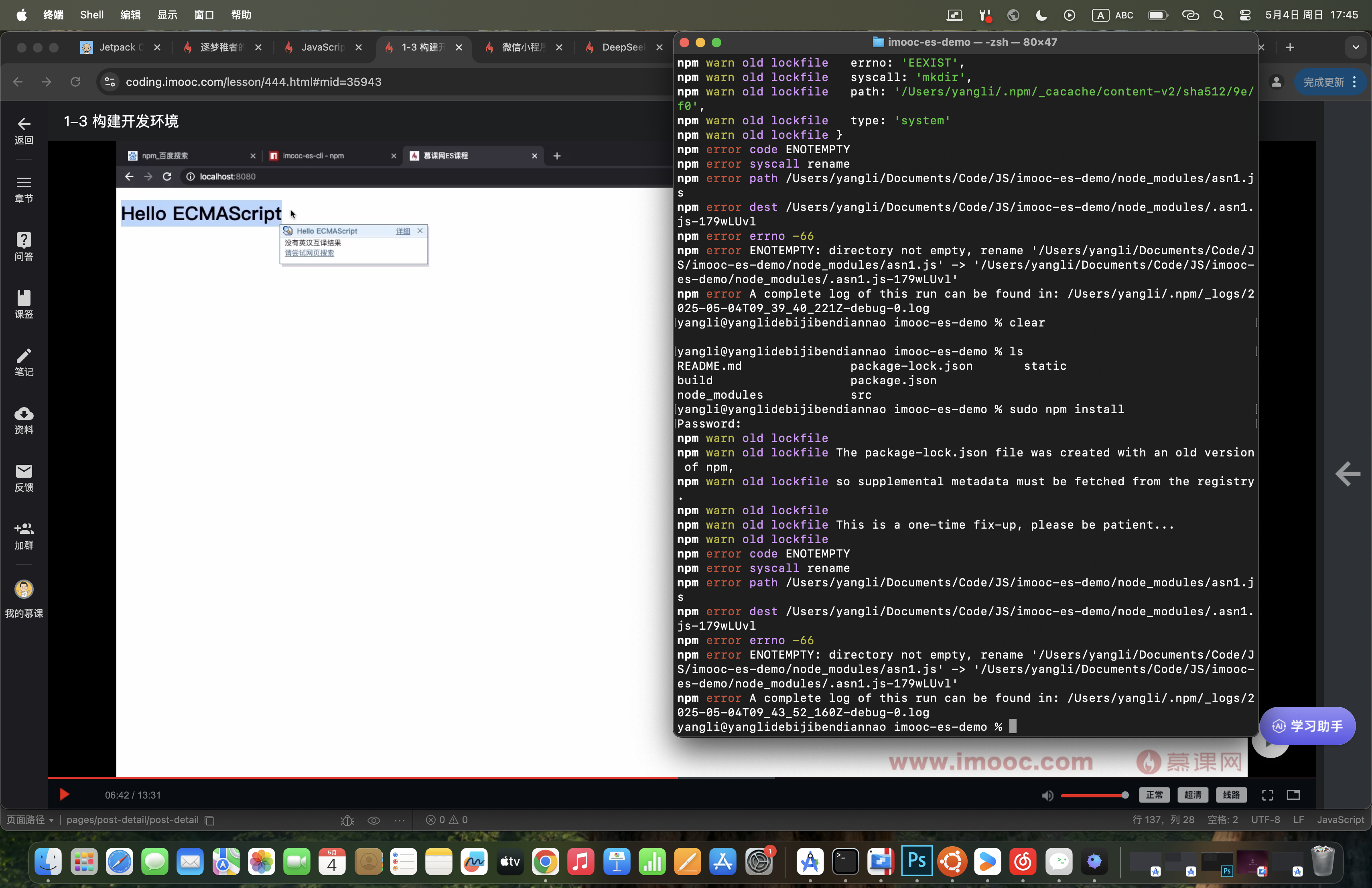Open the 笔记 notes pencil icon

click(x=24, y=362)
